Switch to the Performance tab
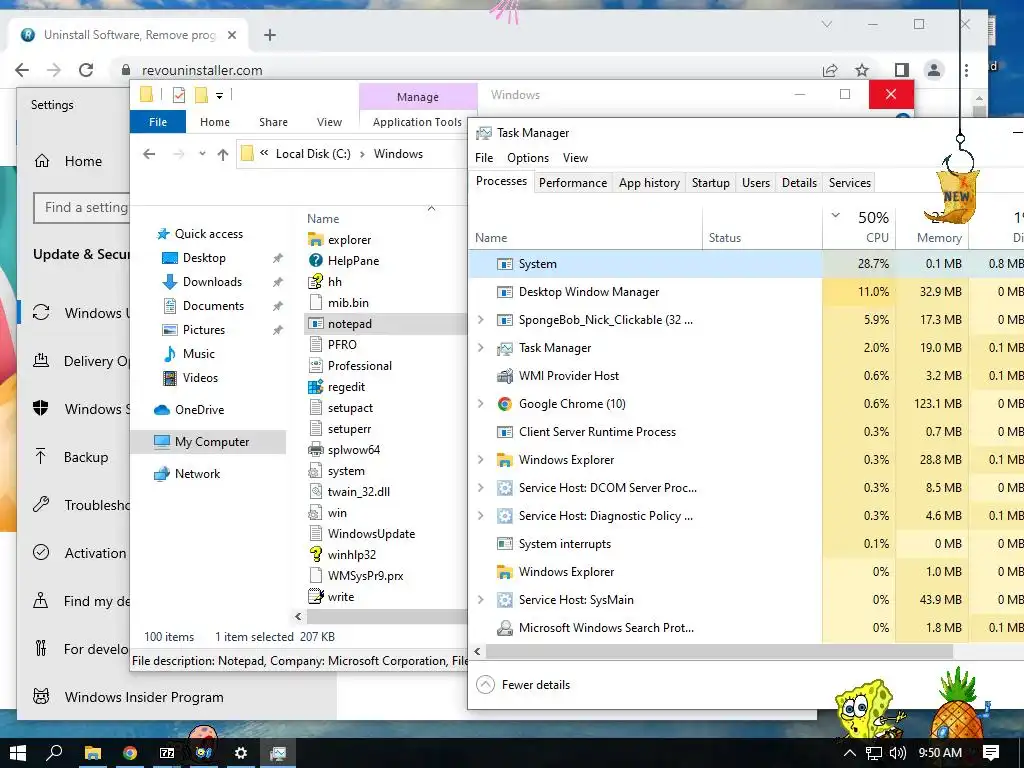The image size is (1024, 768). click(x=573, y=183)
